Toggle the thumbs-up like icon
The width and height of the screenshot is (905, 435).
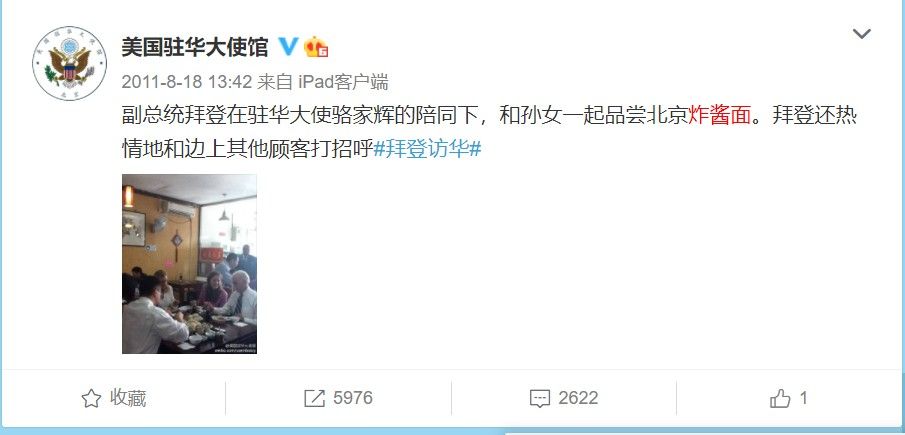780,399
